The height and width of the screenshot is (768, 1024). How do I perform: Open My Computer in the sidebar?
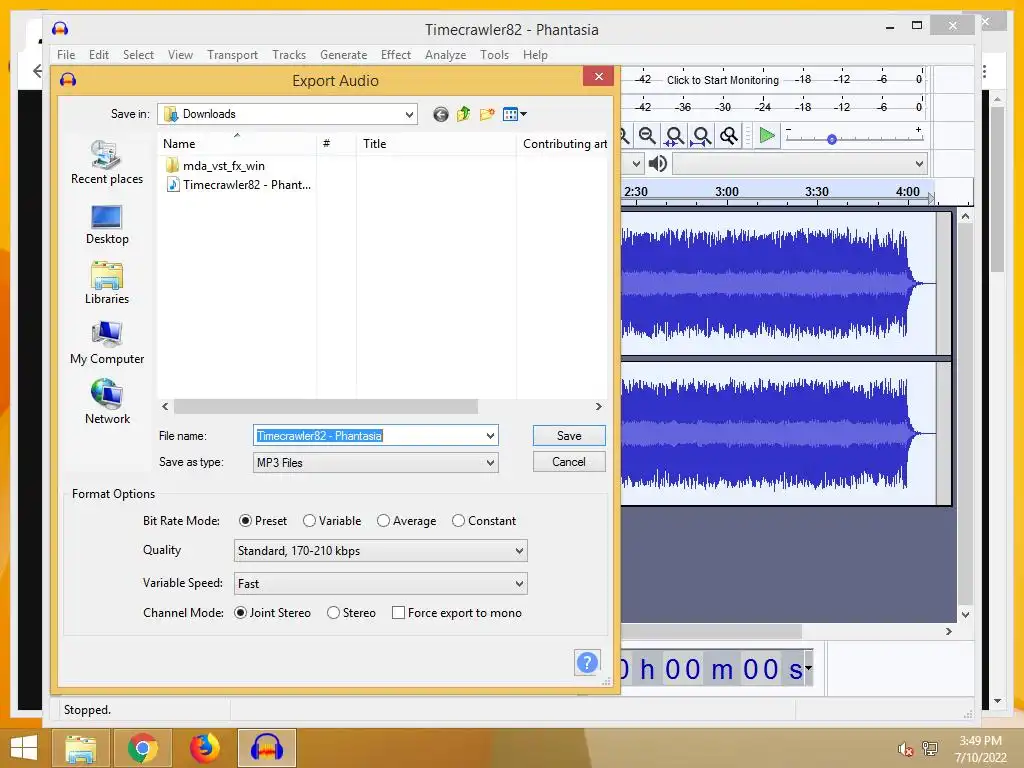106,343
